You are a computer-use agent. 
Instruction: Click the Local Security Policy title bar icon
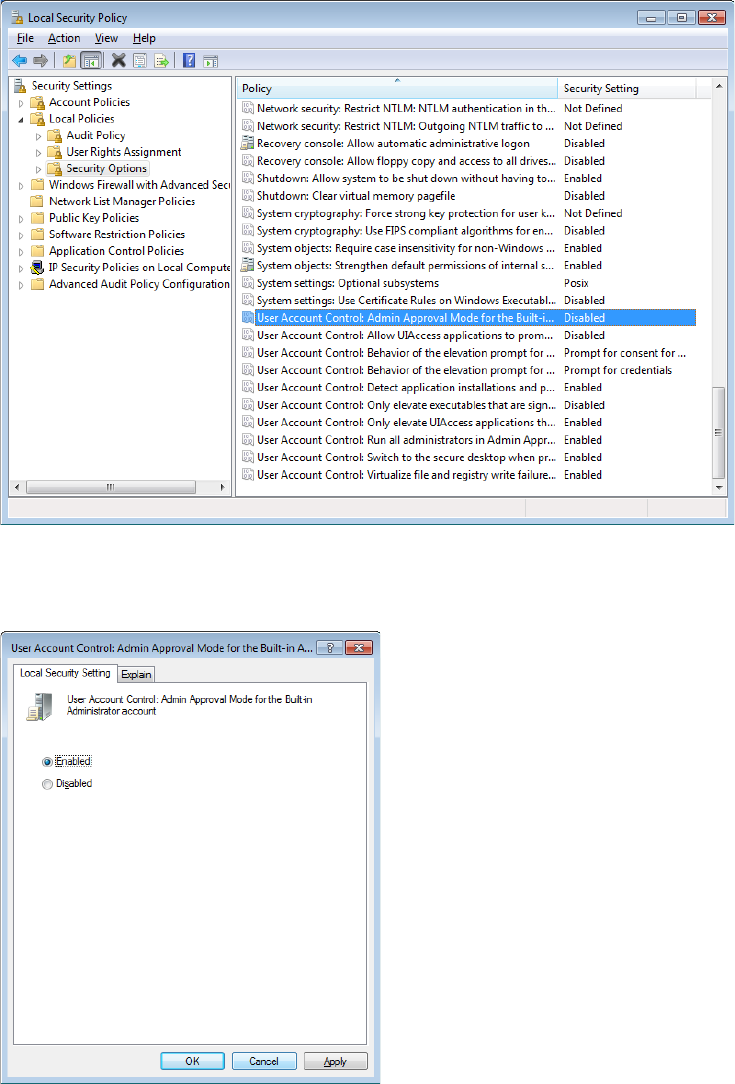(17, 17)
